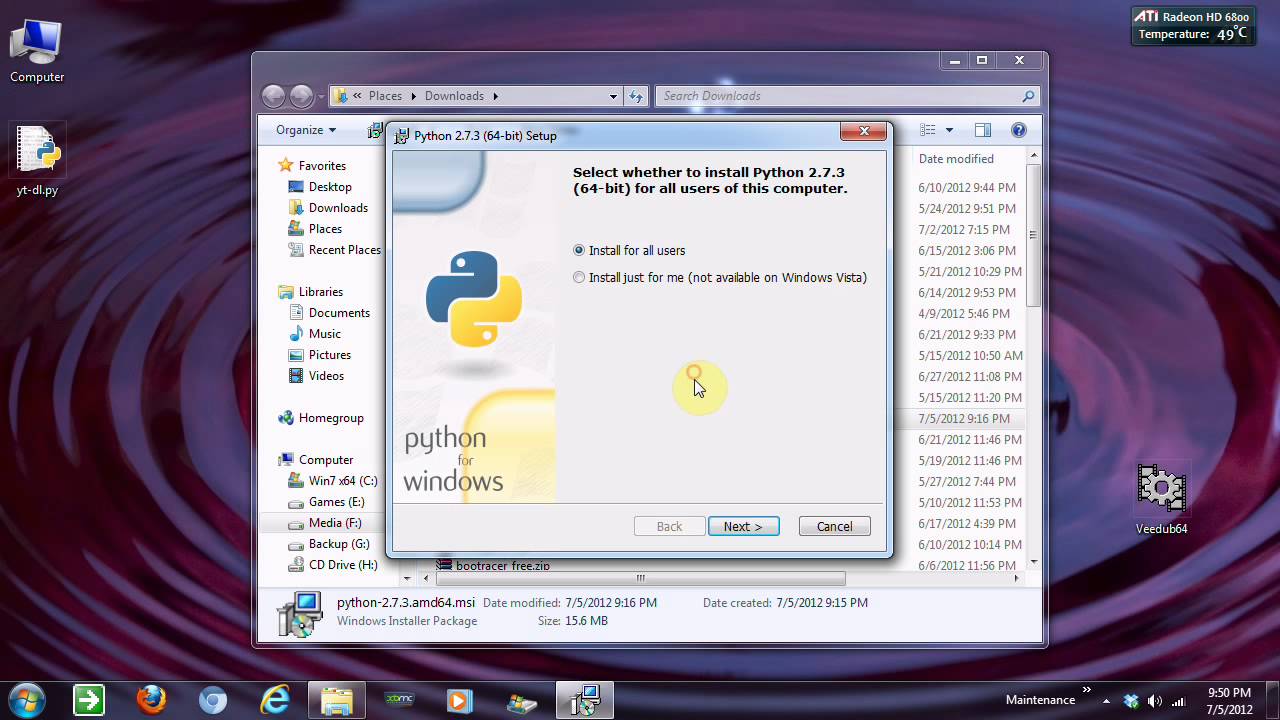Click the vertical scrollbar in file list
Viewport: 1280px width, 720px height.
[x=1033, y=235]
